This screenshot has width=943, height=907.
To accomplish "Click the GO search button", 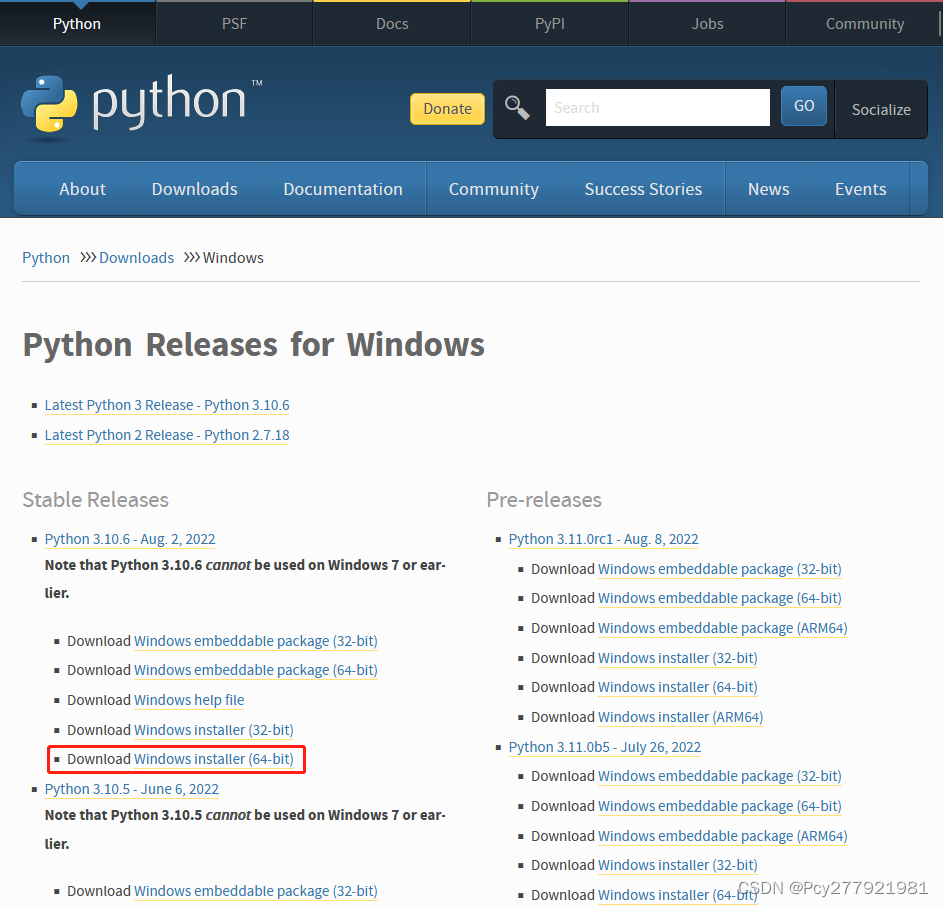I will (804, 106).
